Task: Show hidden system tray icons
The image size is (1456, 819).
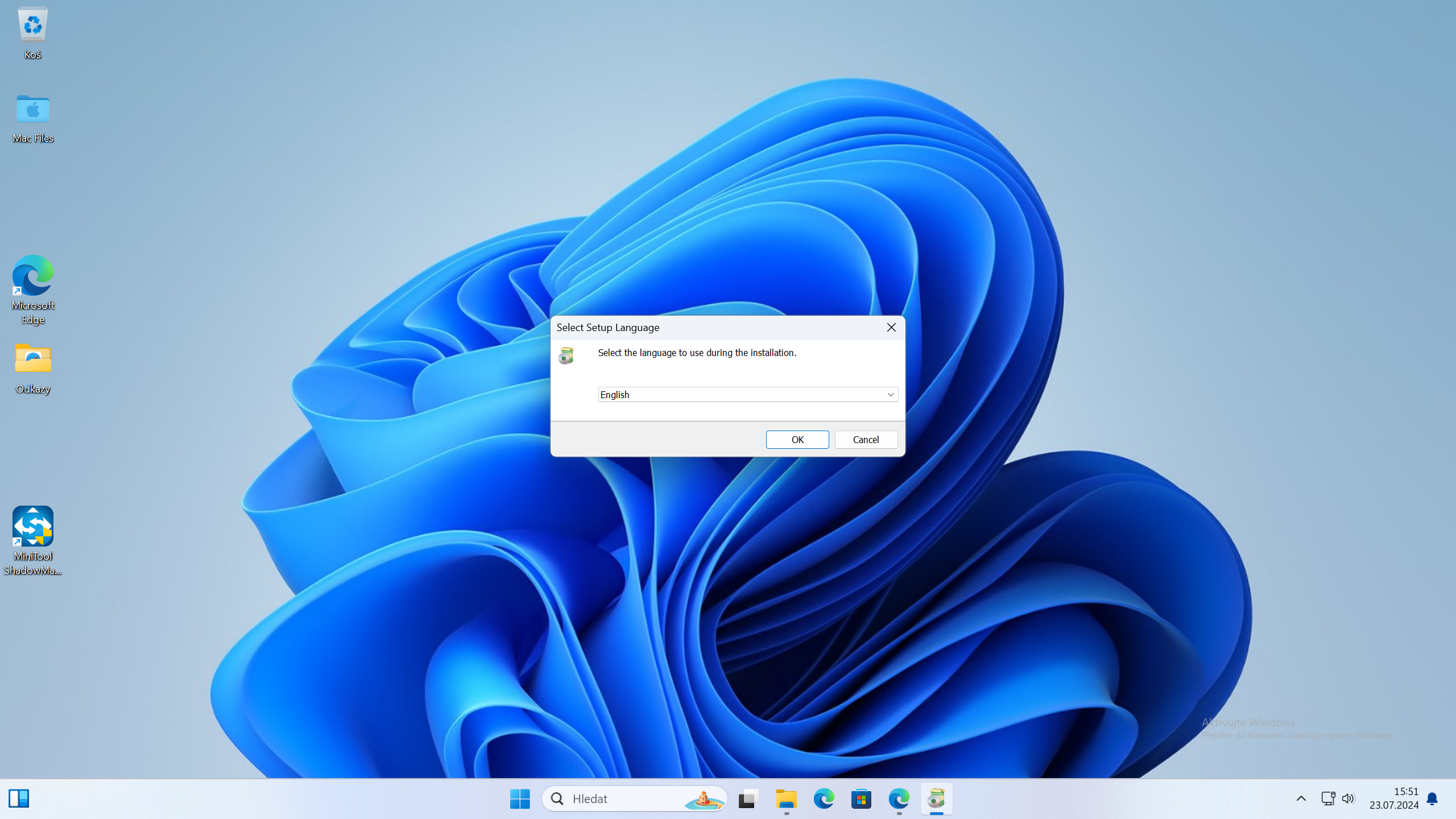Action: (x=1301, y=799)
